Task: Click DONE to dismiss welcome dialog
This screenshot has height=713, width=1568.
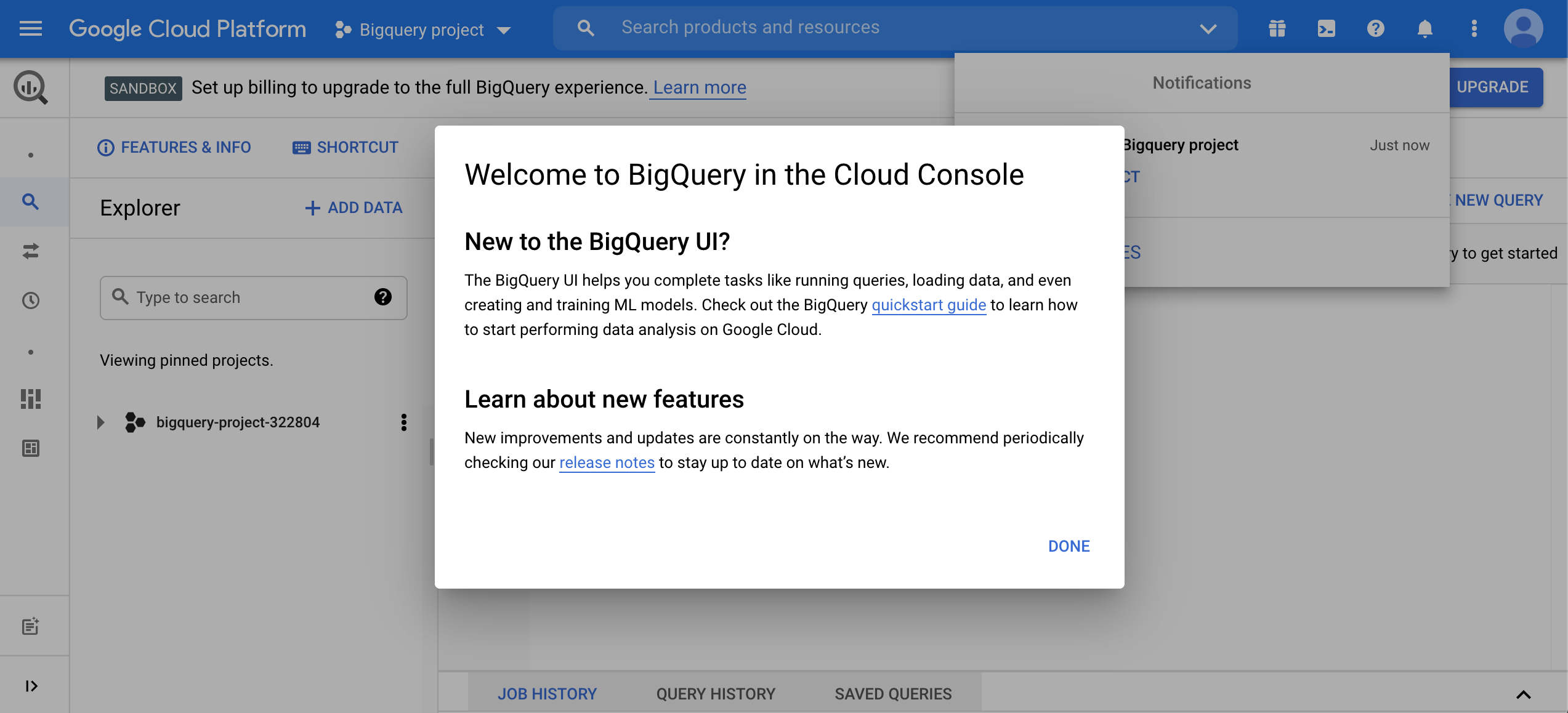Action: 1069,546
